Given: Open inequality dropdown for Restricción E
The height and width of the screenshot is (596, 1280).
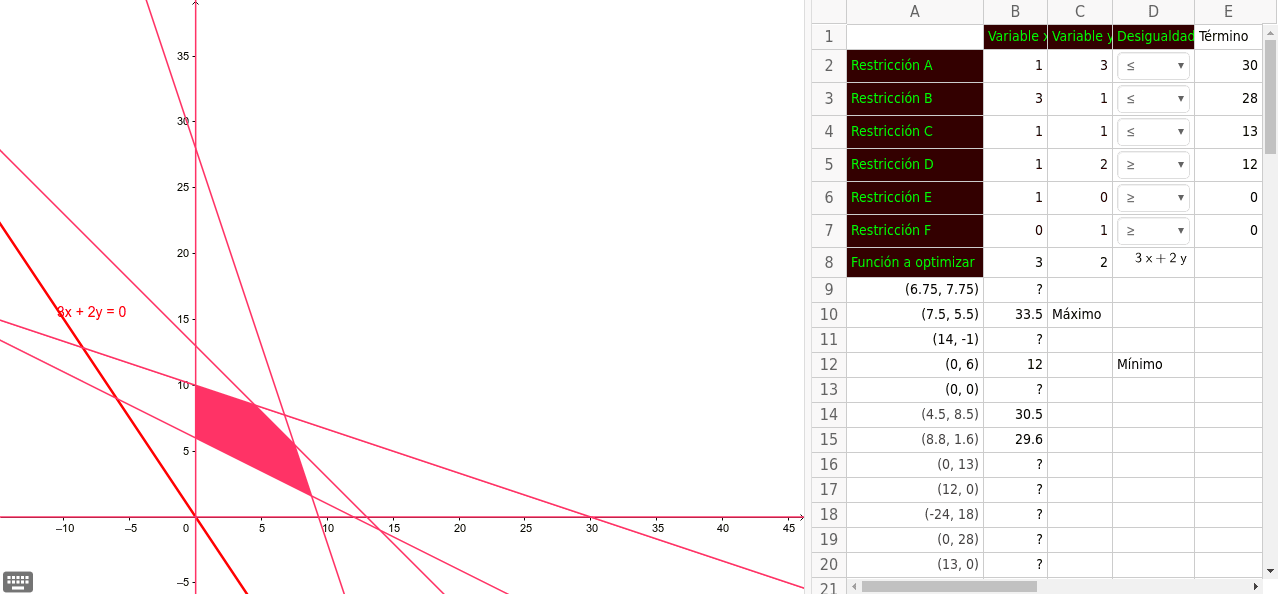Looking at the screenshot, I should pos(1153,198).
